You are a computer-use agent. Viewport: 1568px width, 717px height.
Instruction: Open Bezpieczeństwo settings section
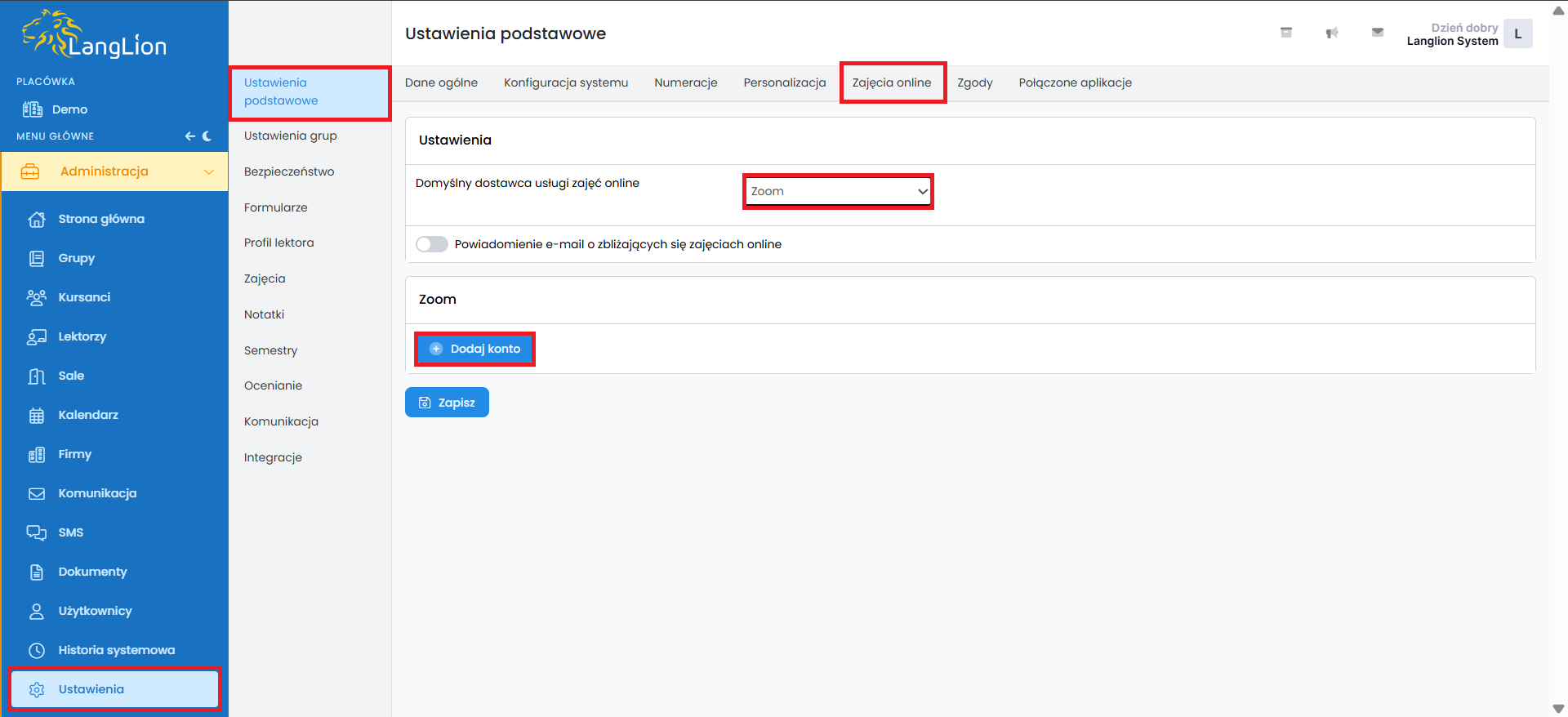289,171
